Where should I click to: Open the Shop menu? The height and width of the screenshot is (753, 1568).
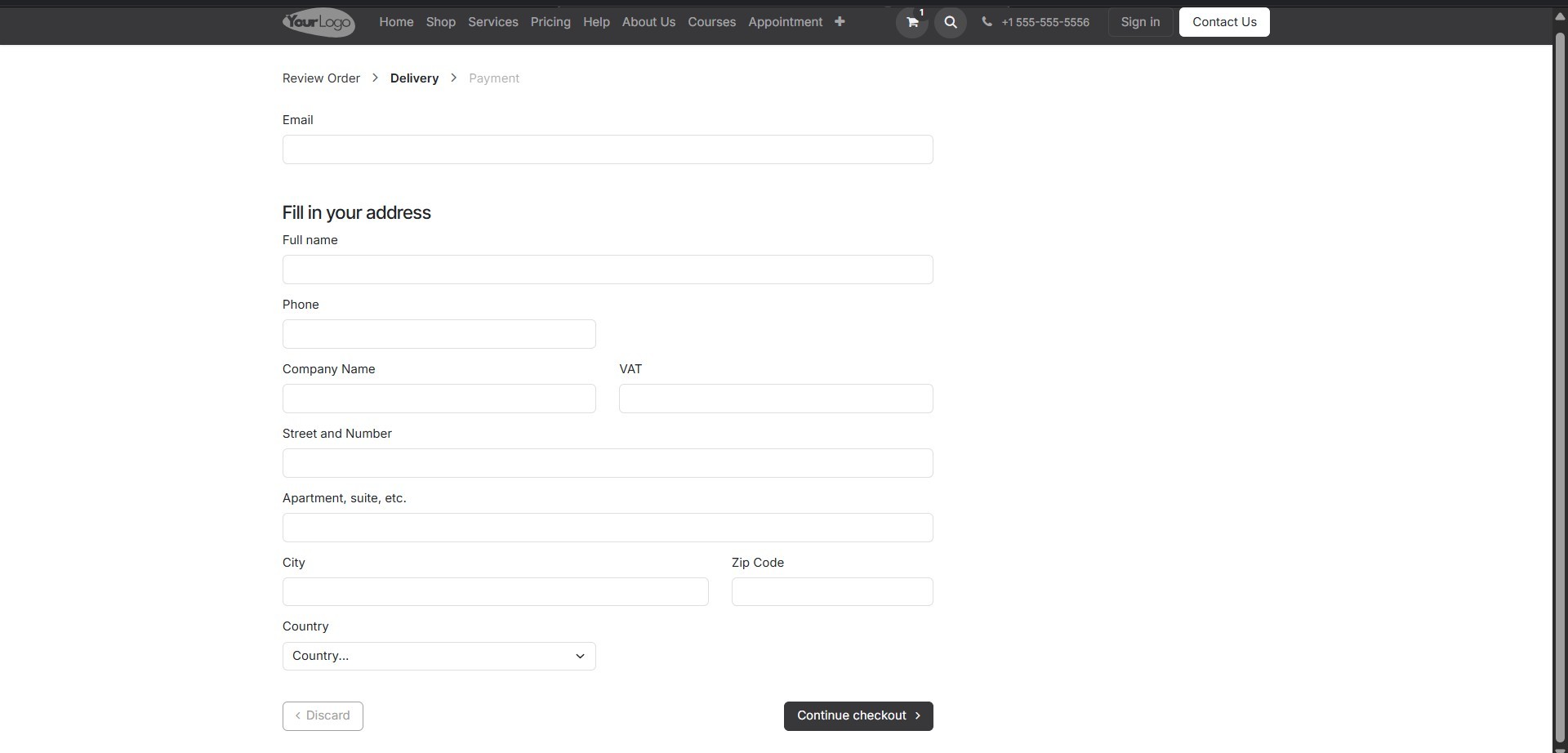point(441,22)
